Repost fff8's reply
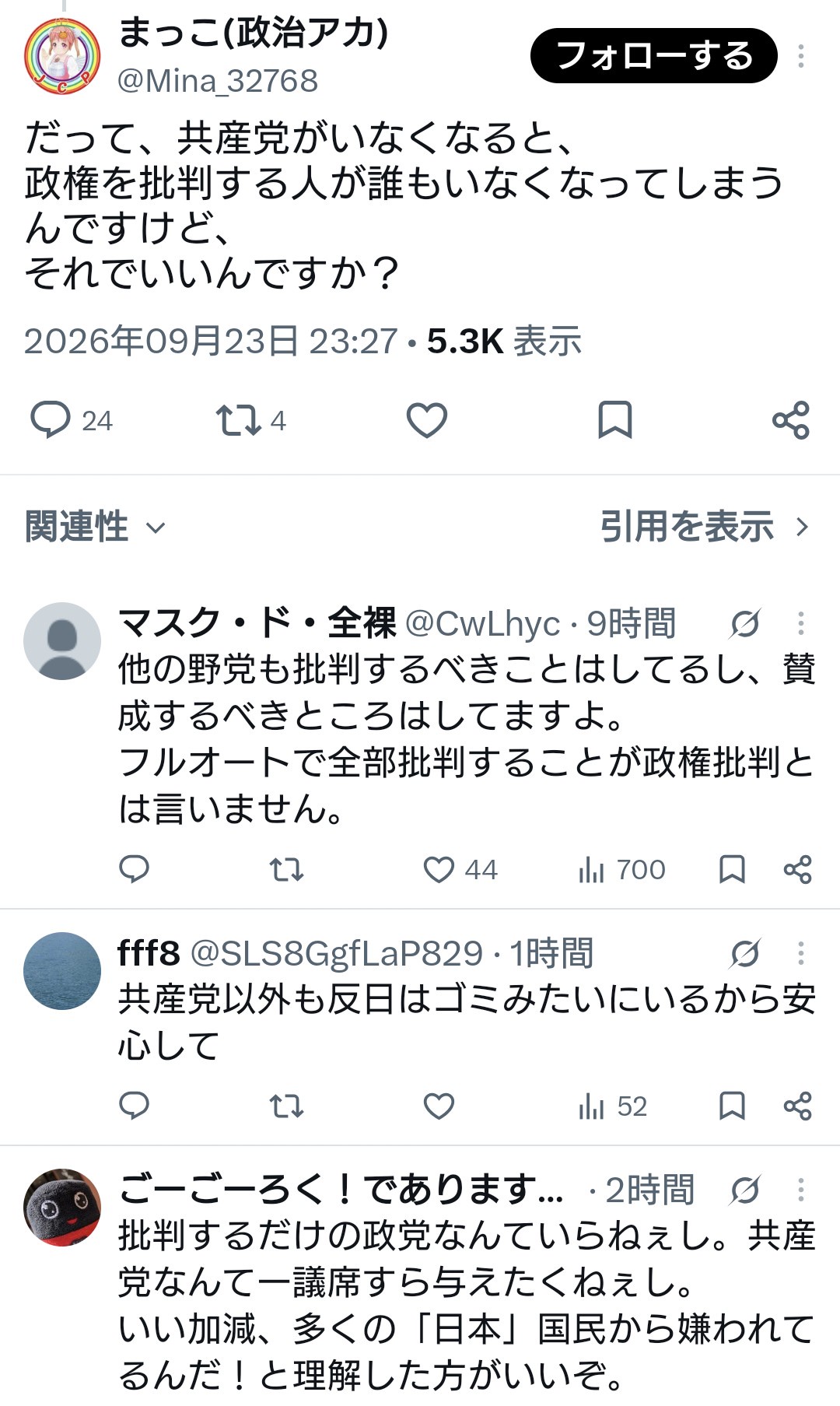The height and width of the screenshot is (1406, 840). (286, 1106)
